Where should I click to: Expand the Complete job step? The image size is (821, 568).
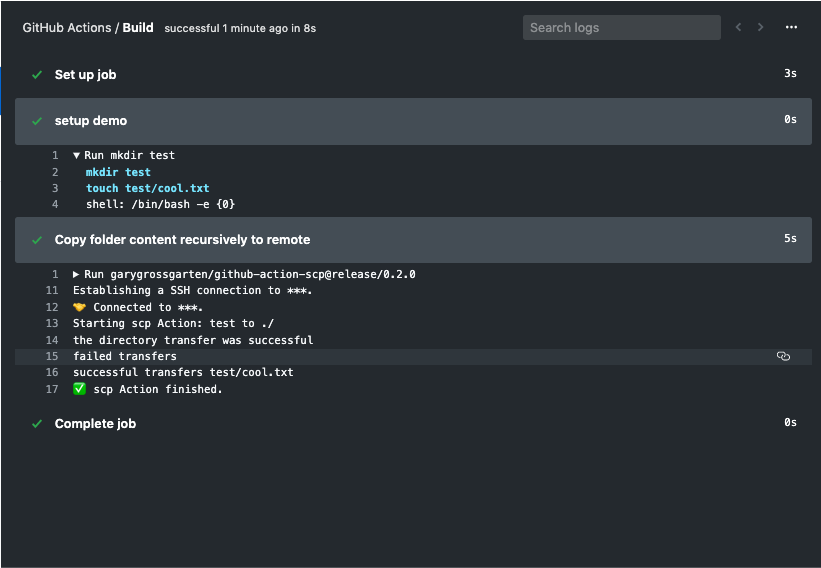point(413,424)
